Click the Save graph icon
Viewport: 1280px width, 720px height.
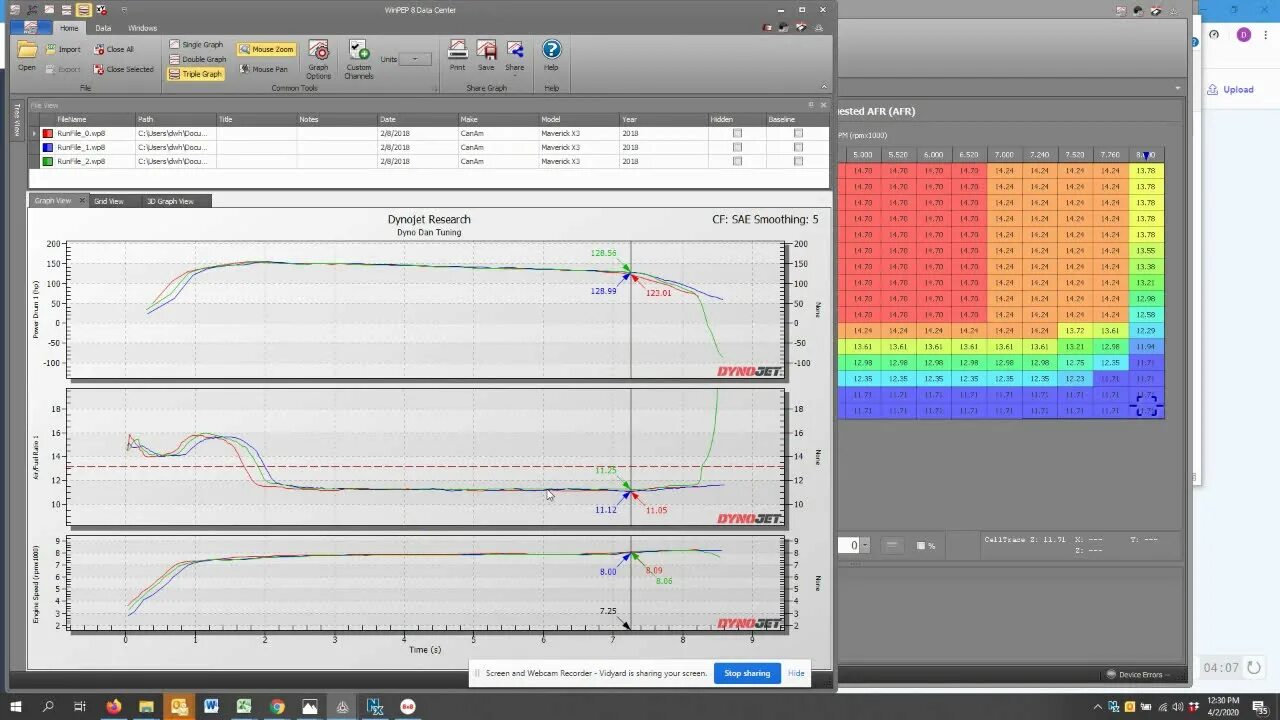coord(486,50)
